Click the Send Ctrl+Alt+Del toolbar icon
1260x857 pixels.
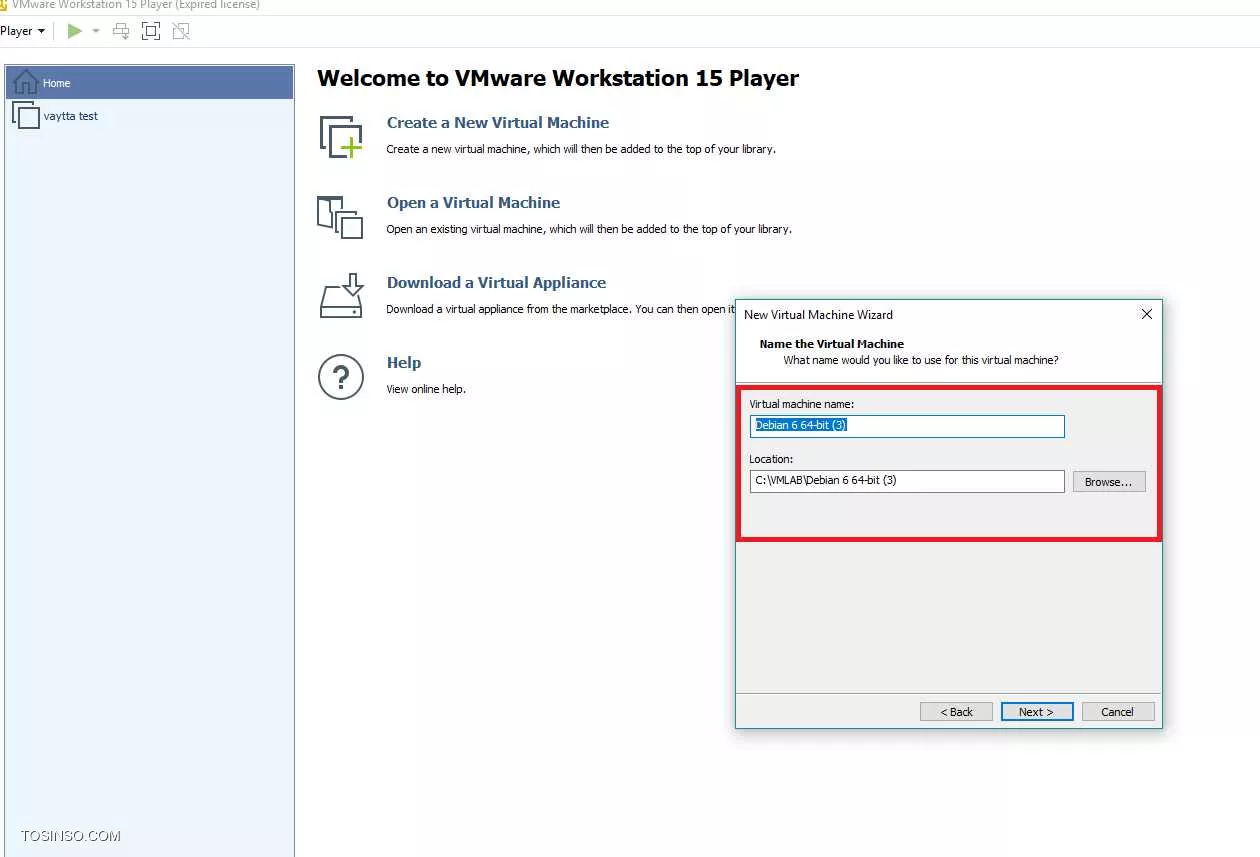(121, 31)
